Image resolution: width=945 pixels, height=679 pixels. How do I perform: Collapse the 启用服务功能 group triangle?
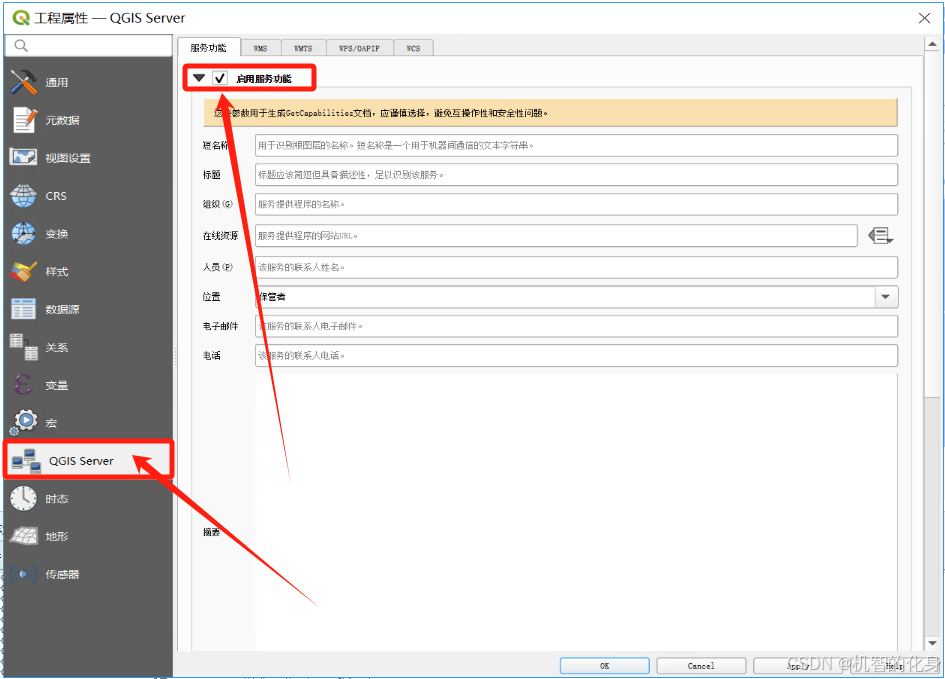(x=199, y=78)
